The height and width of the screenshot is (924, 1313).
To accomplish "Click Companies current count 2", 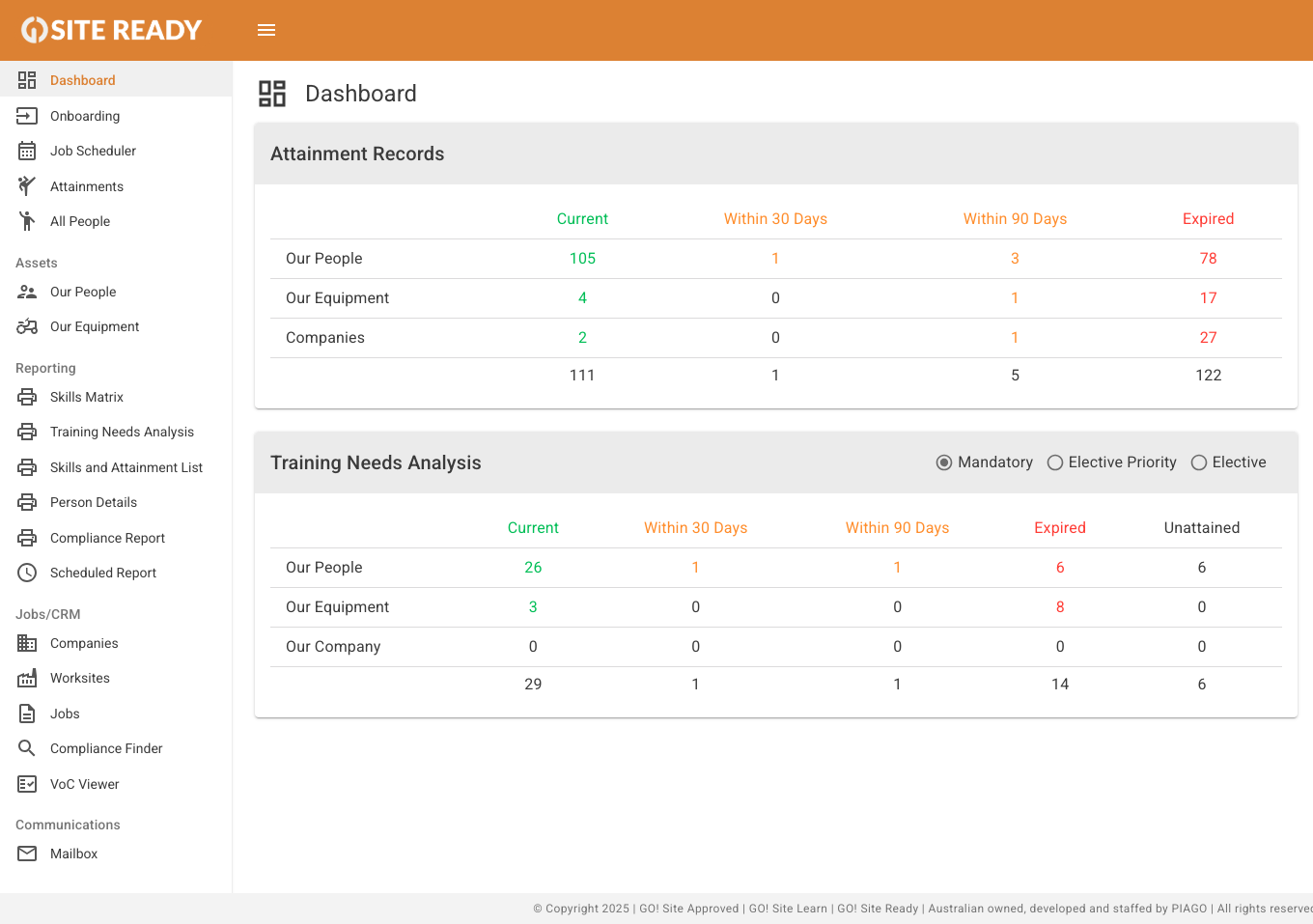I will 582,338.
